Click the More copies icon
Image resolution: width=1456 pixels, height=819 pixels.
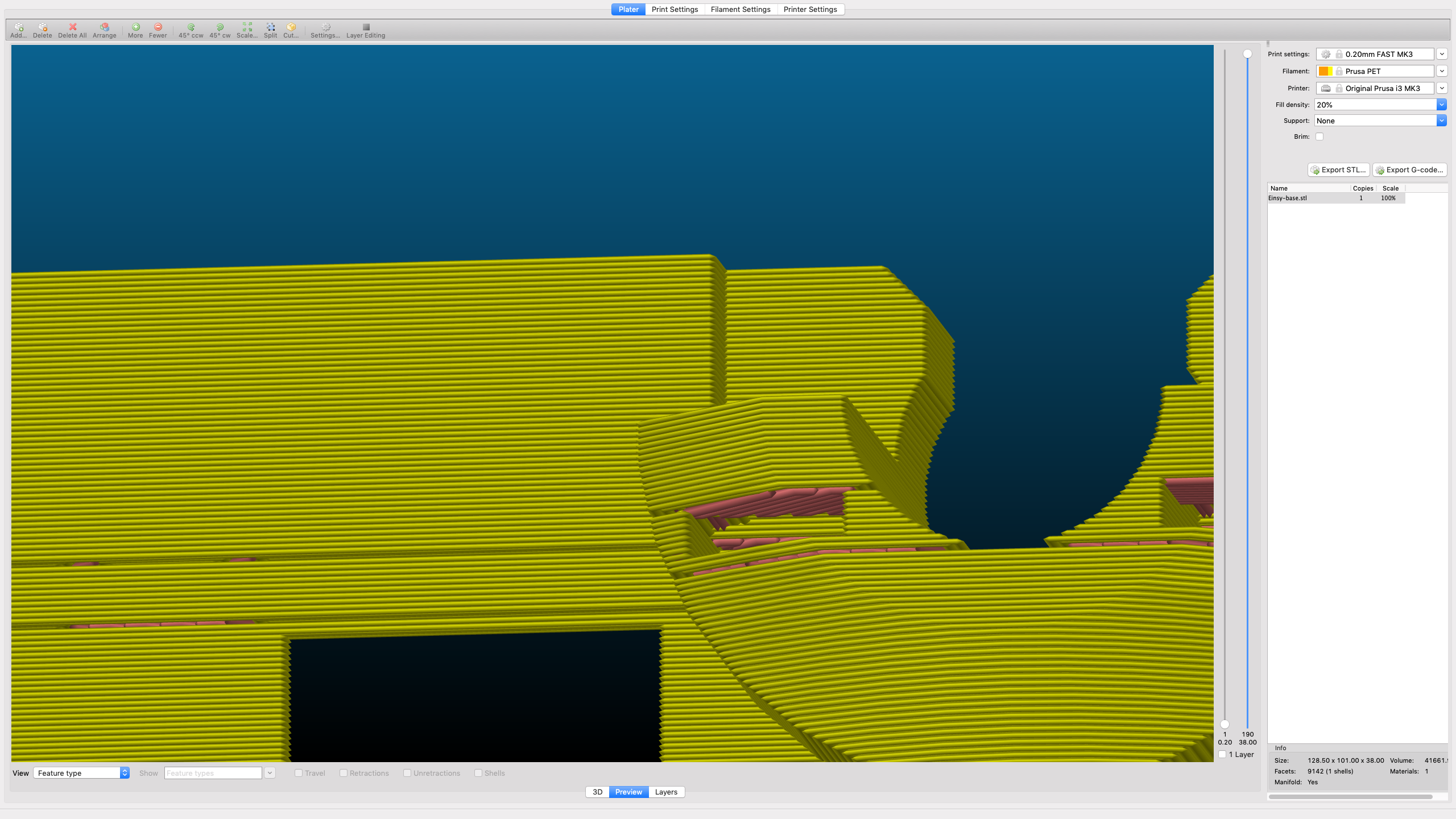click(135, 30)
